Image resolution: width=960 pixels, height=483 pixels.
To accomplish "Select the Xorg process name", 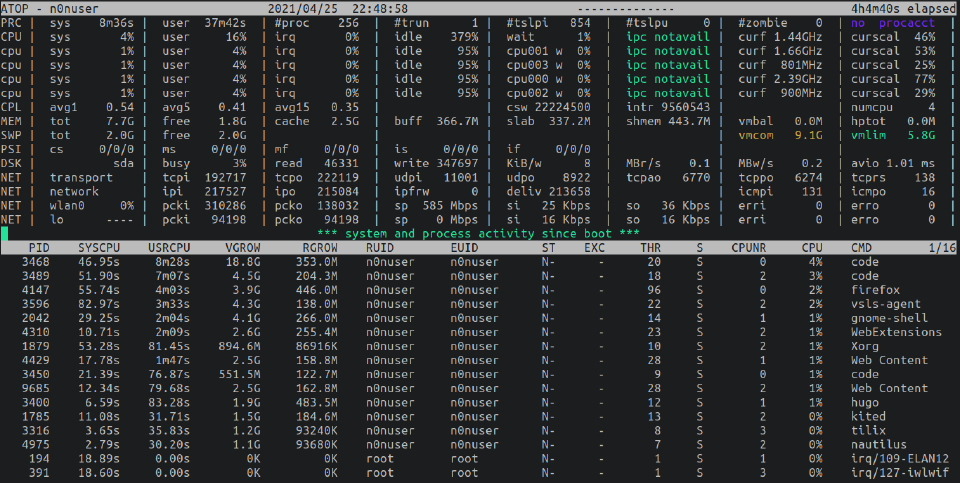I will [864, 346].
